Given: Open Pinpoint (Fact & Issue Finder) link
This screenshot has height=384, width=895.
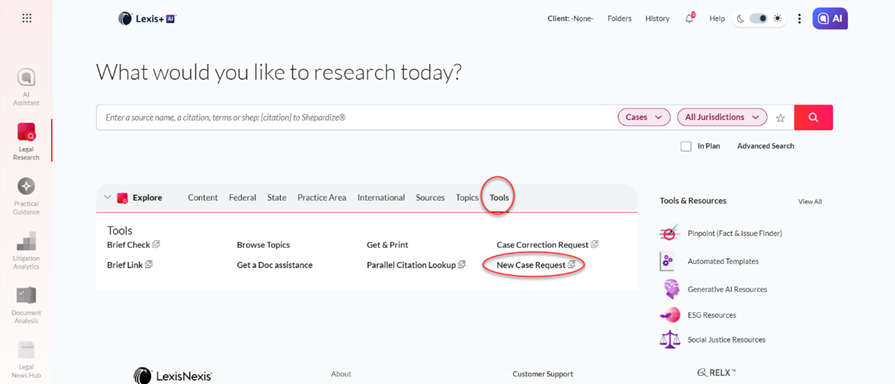Looking at the screenshot, I should coord(735,233).
